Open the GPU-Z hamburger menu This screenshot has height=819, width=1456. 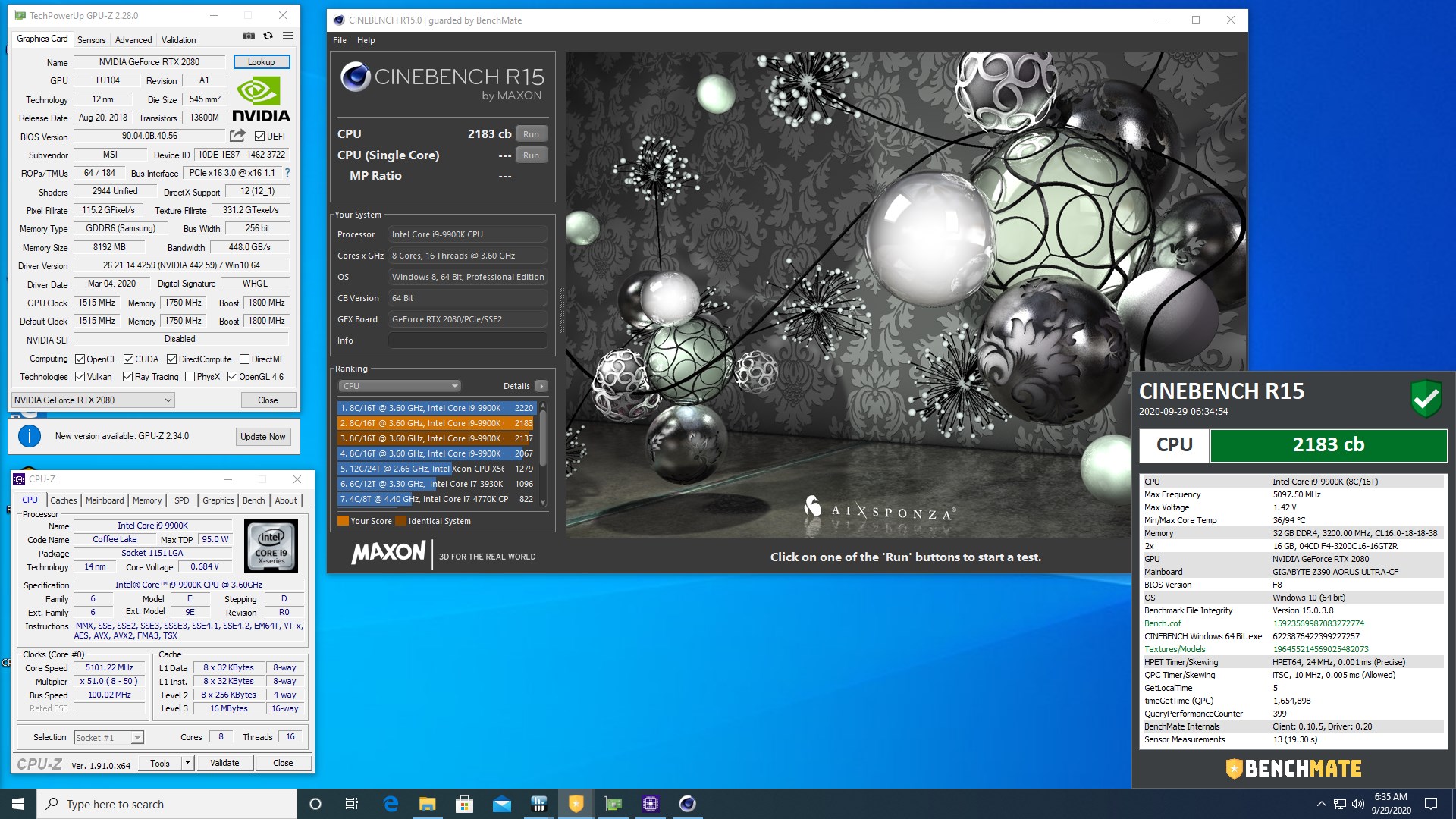(x=288, y=36)
